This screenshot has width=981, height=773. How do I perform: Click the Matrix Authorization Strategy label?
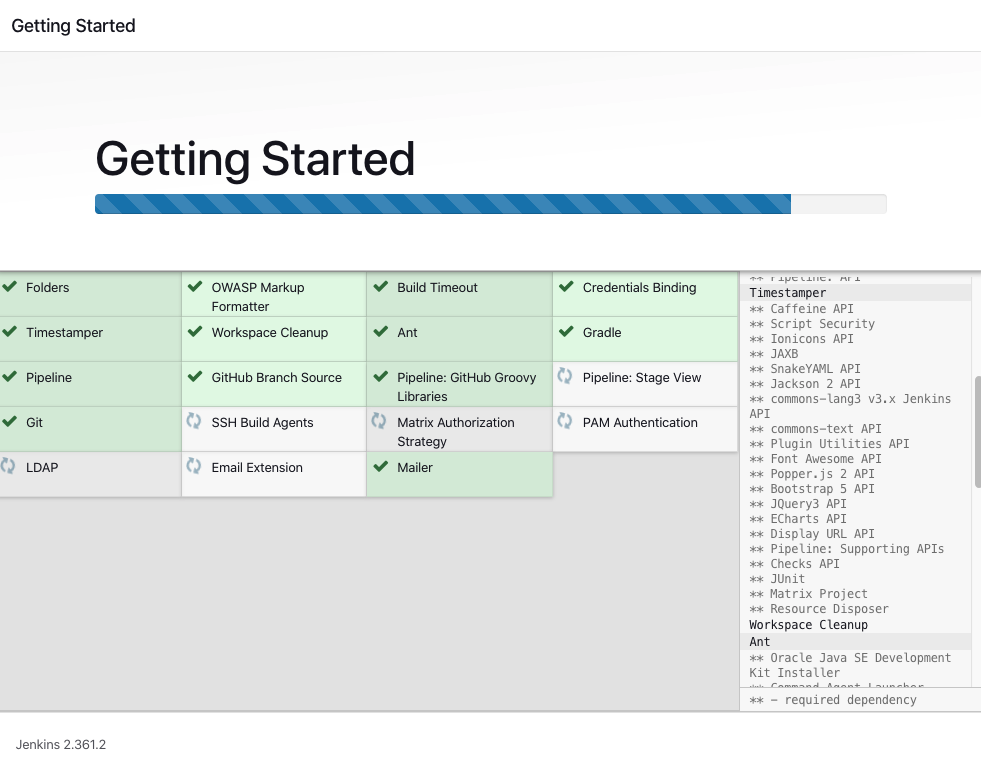click(456, 432)
